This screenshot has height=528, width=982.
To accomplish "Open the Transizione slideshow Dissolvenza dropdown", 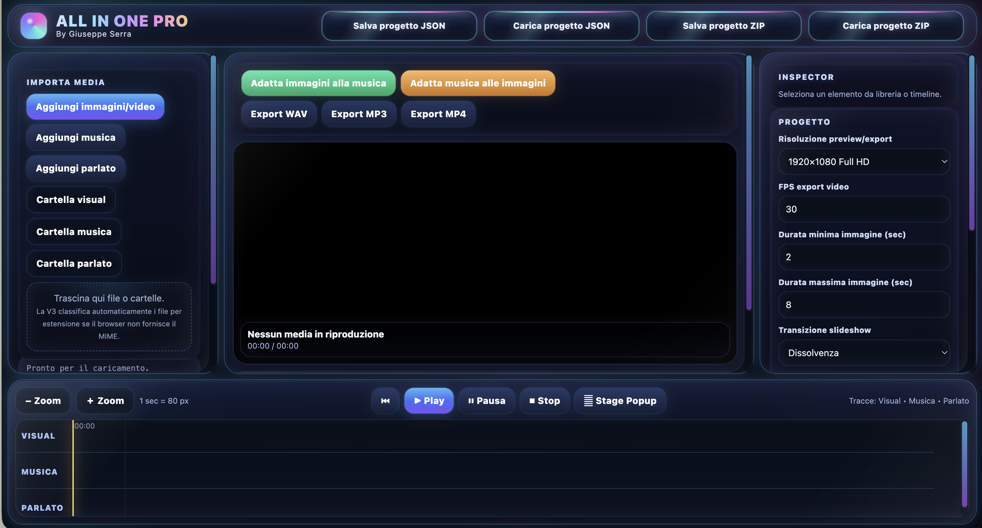I will pos(864,353).
